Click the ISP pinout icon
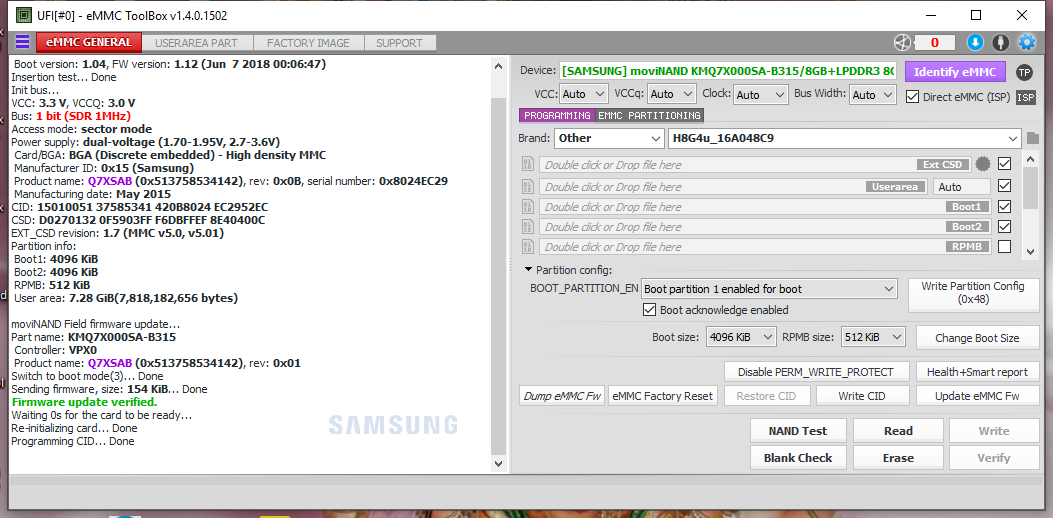 tap(1025, 97)
